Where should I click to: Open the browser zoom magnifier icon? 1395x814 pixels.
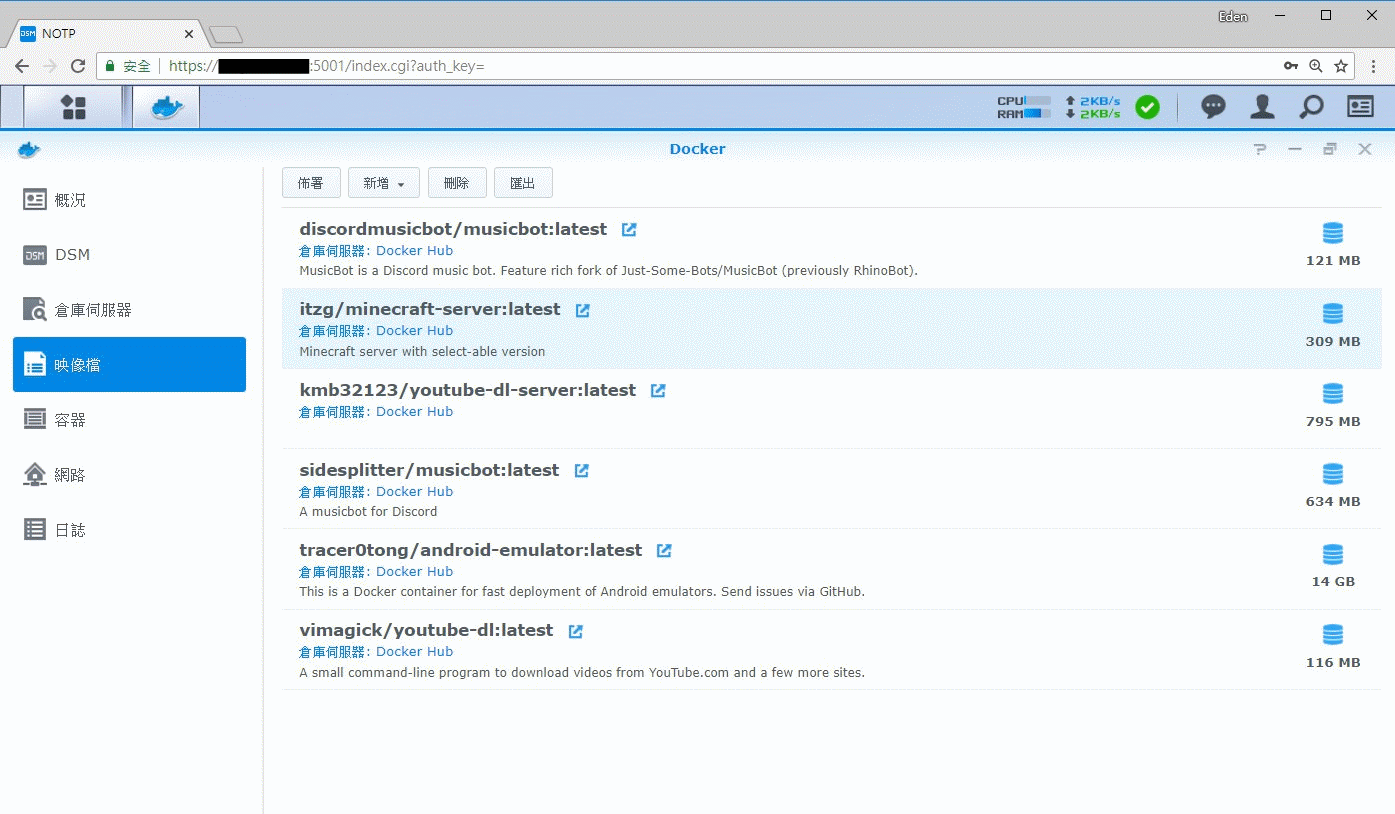[x=1316, y=66]
